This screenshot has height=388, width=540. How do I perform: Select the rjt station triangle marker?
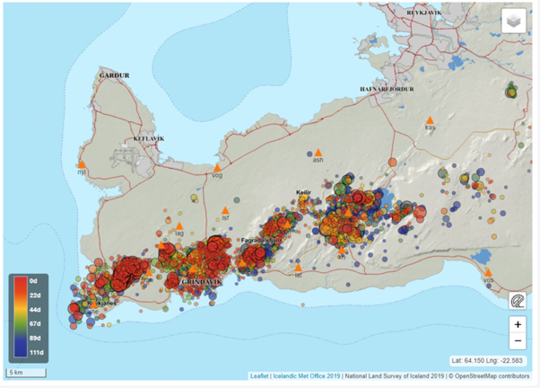[82, 164]
